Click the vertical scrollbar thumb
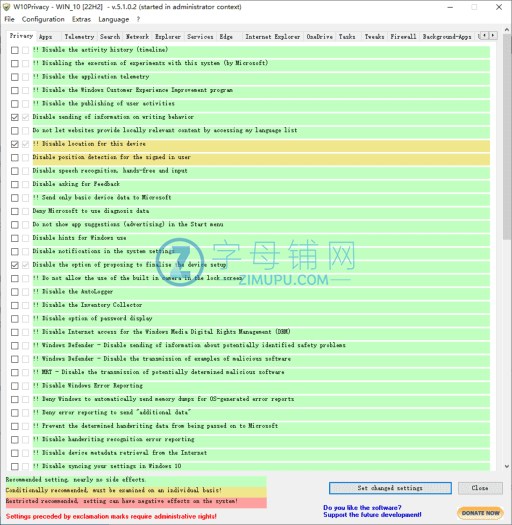The height and width of the screenshot is (525, 512). (x=507, y=137)
